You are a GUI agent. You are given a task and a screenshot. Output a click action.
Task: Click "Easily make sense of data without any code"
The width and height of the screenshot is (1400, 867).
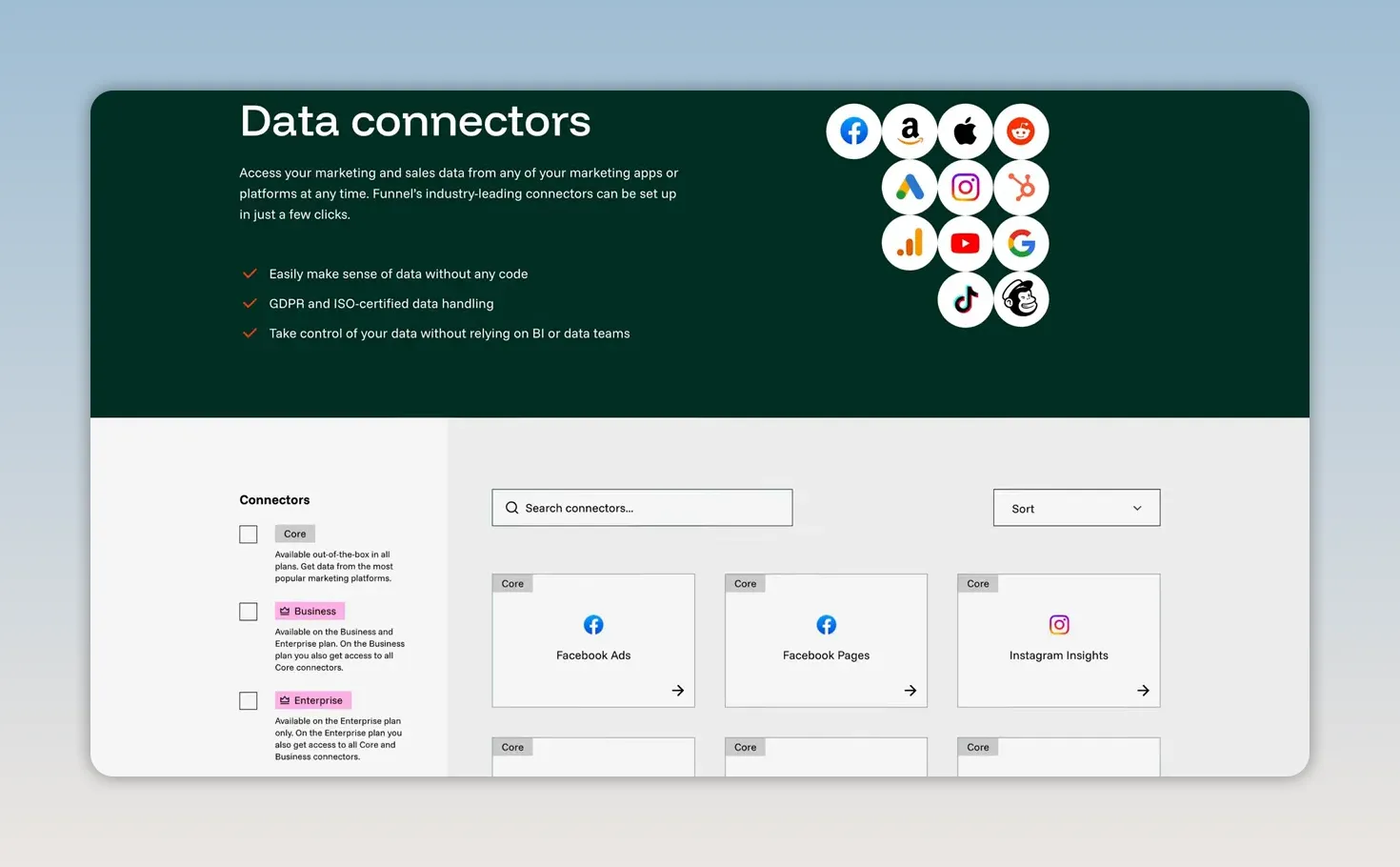398,274
